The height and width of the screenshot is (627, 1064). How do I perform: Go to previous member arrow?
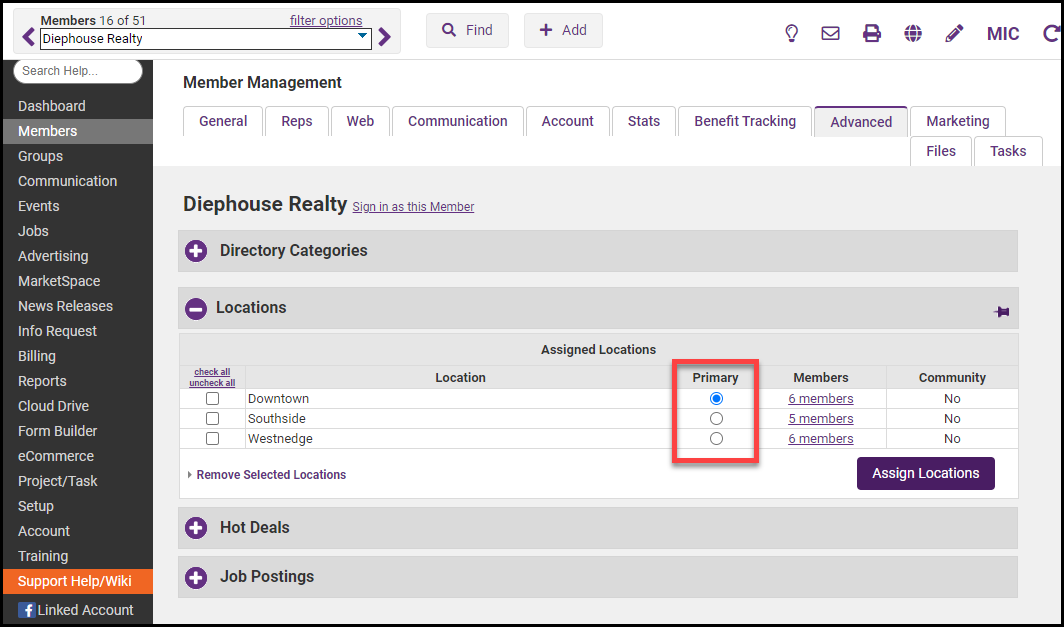click(28, 38)
